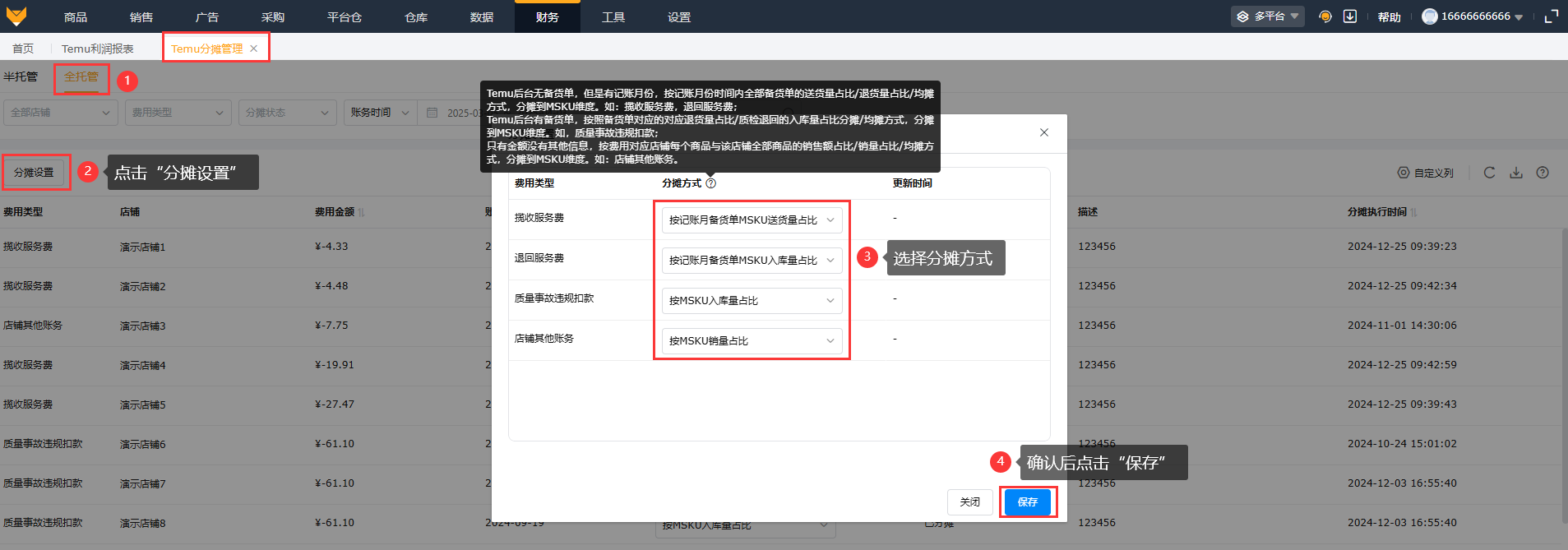Screen dimensions: 1568x550
Task: Click store cell 演示店铺3
Action: (x=143, y=326)
